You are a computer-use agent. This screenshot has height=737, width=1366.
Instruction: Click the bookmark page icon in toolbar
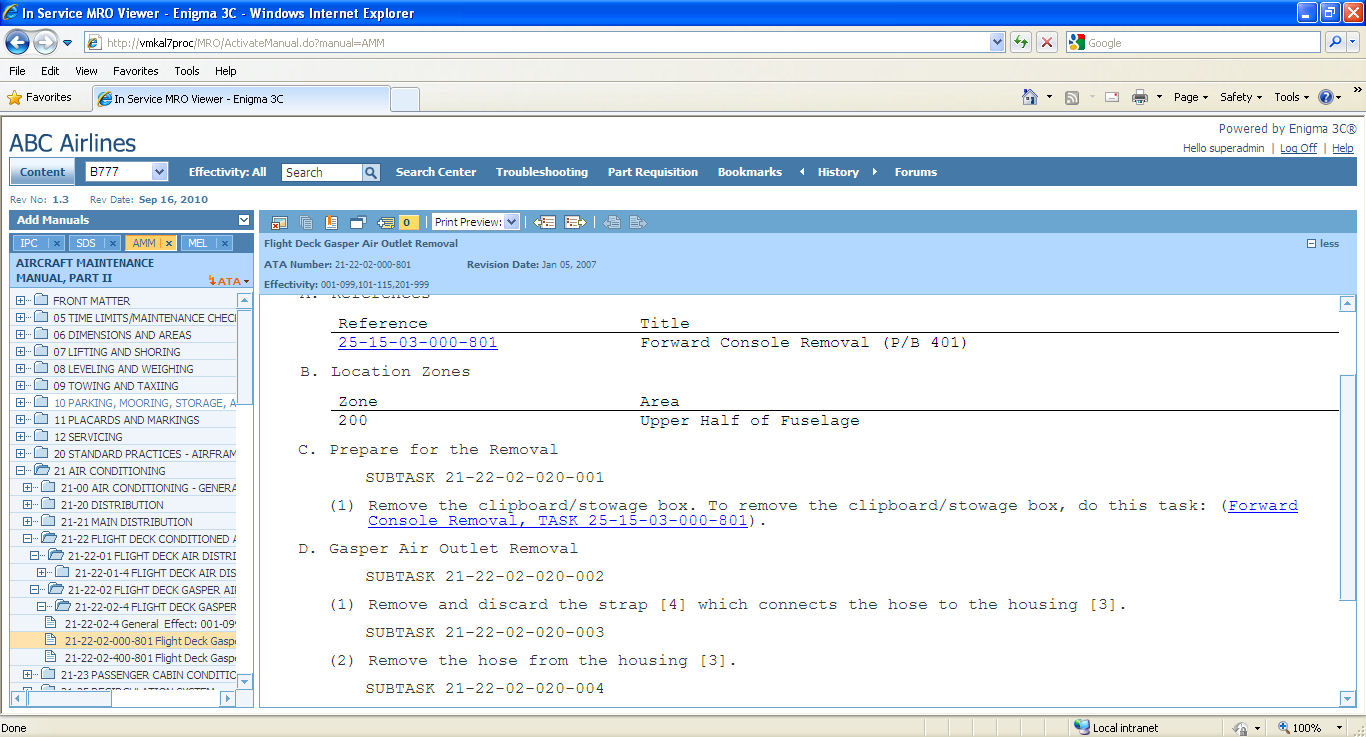(332, 222)
